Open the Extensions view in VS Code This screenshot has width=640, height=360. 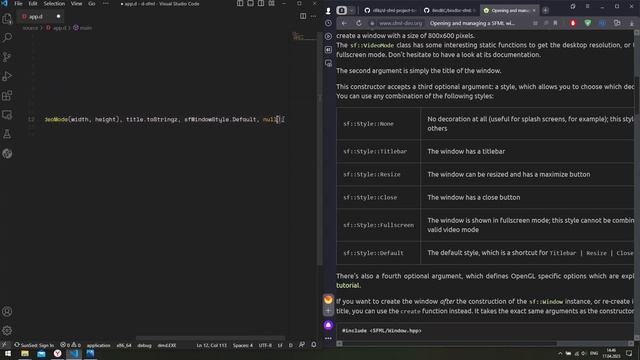pos(7,96)
